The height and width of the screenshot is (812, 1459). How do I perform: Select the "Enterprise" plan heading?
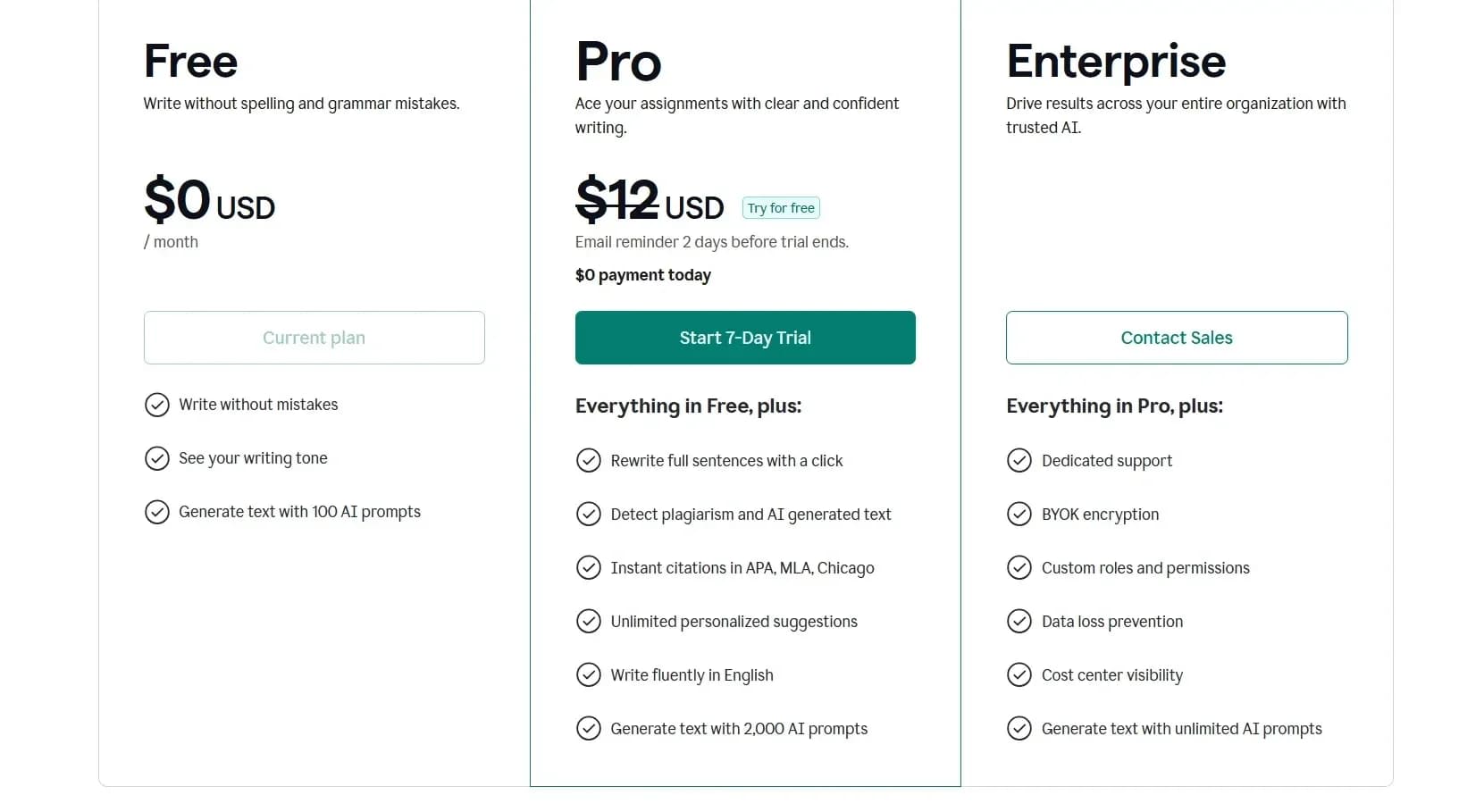[1116, 60]
